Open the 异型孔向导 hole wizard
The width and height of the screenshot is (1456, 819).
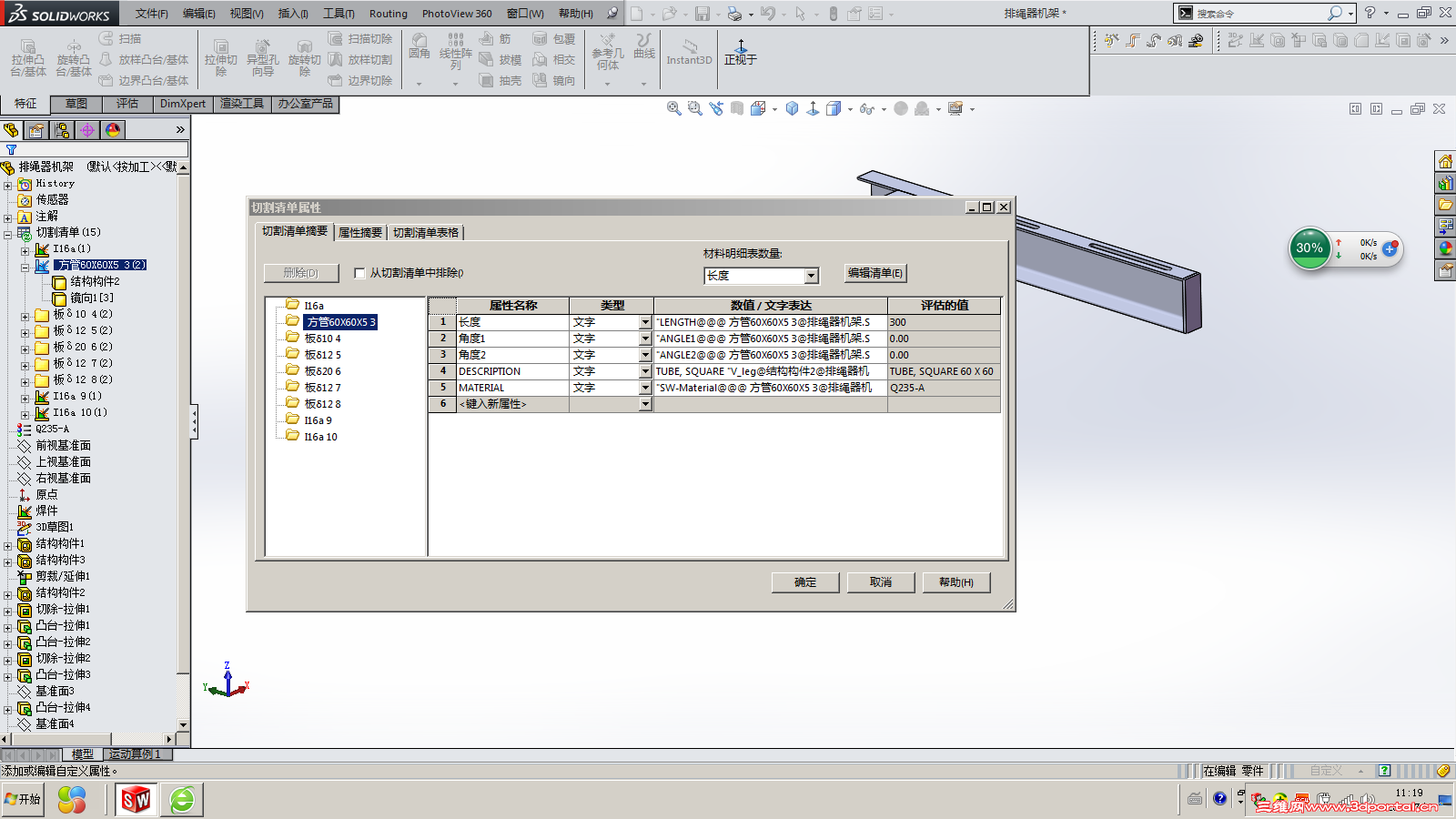[x=262, y=57]
